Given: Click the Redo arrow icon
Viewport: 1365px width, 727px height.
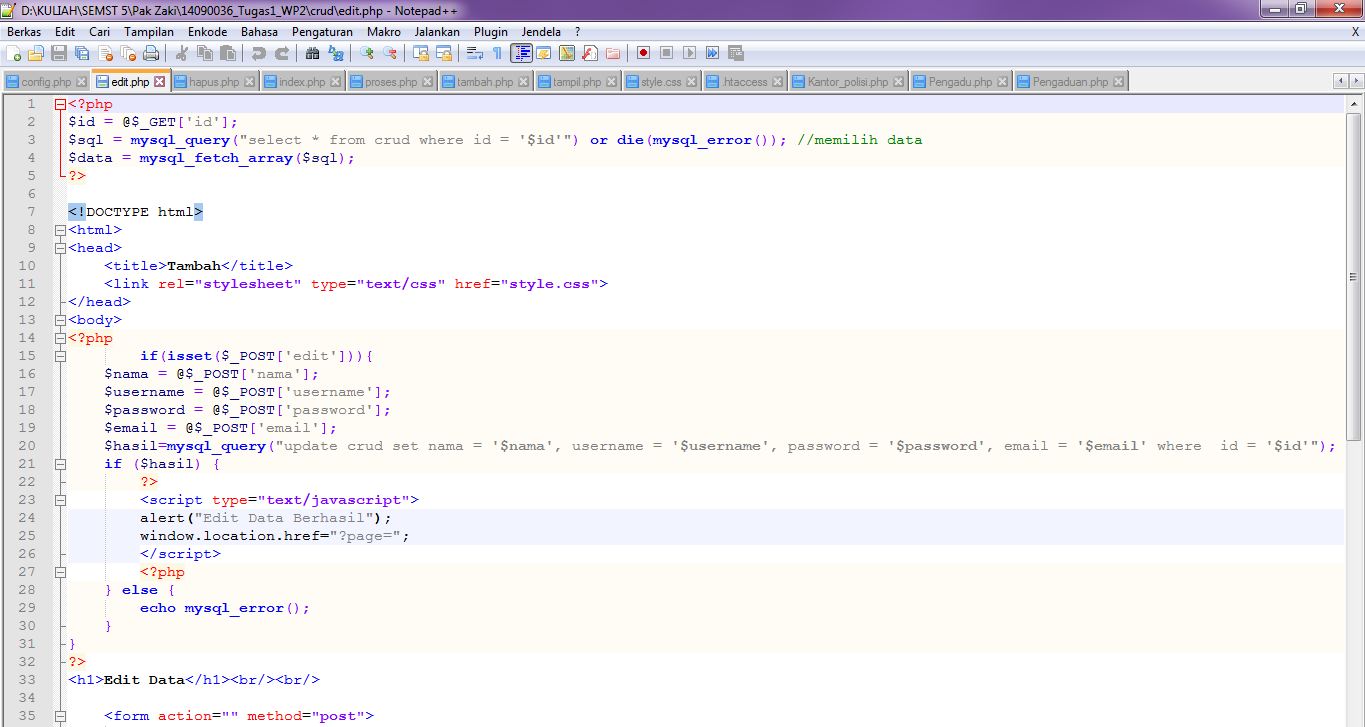Looking at the screenshot, I should (282, 53).
